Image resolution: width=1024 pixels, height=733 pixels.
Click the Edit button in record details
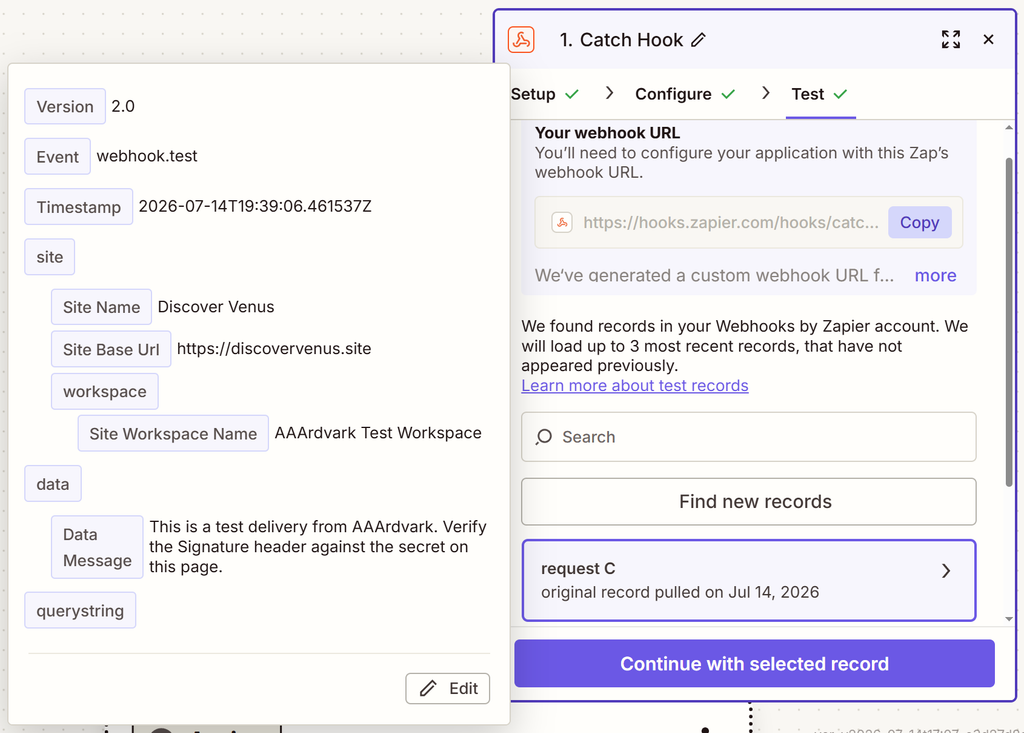tap(447, 689)
